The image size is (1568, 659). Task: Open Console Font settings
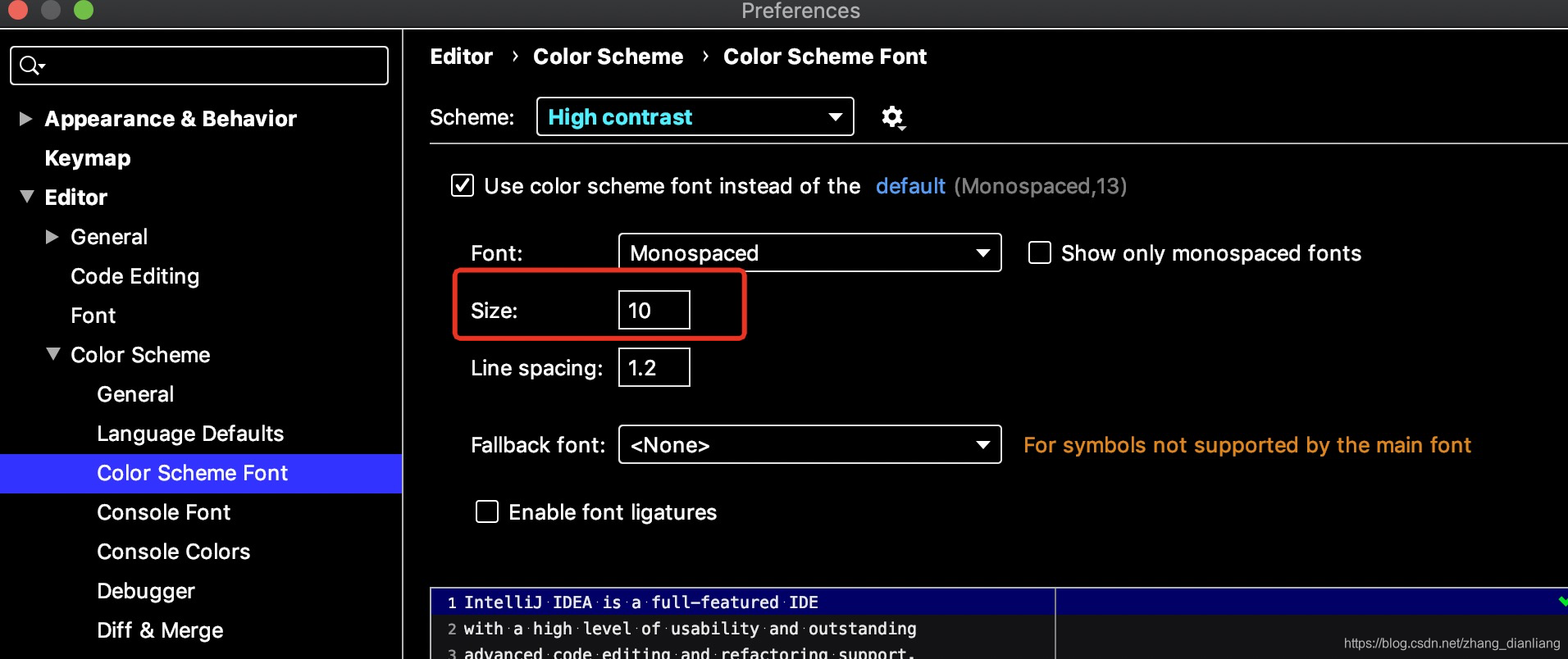164,512
